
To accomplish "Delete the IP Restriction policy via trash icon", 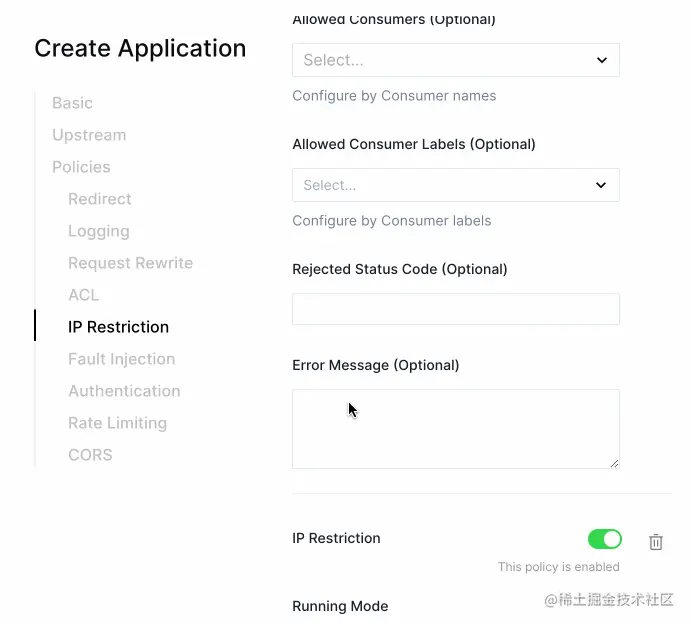I will 656,542.
